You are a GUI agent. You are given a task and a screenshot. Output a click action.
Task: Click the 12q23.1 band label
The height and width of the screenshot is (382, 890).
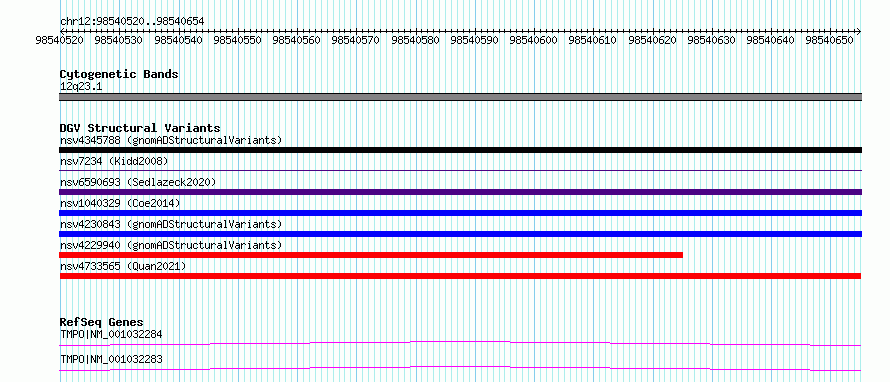81,87
